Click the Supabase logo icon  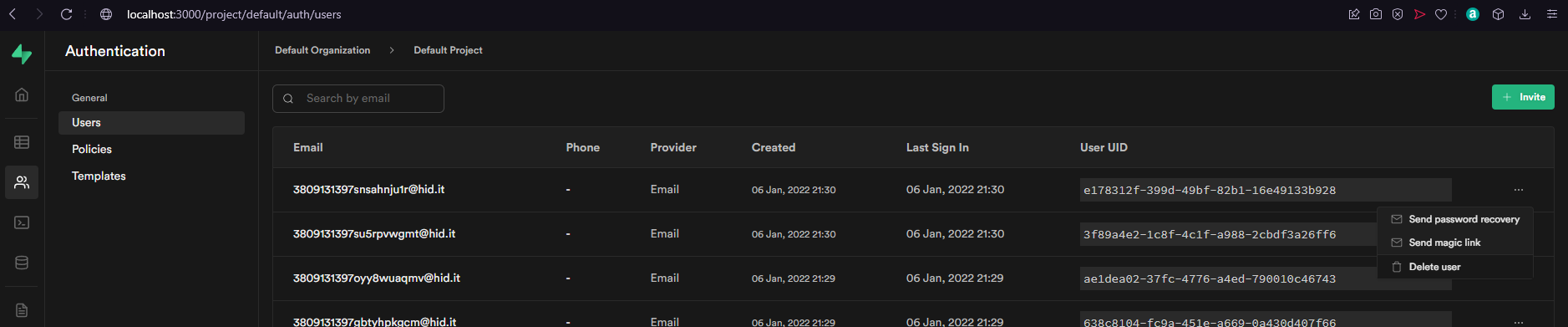point(22,54)
